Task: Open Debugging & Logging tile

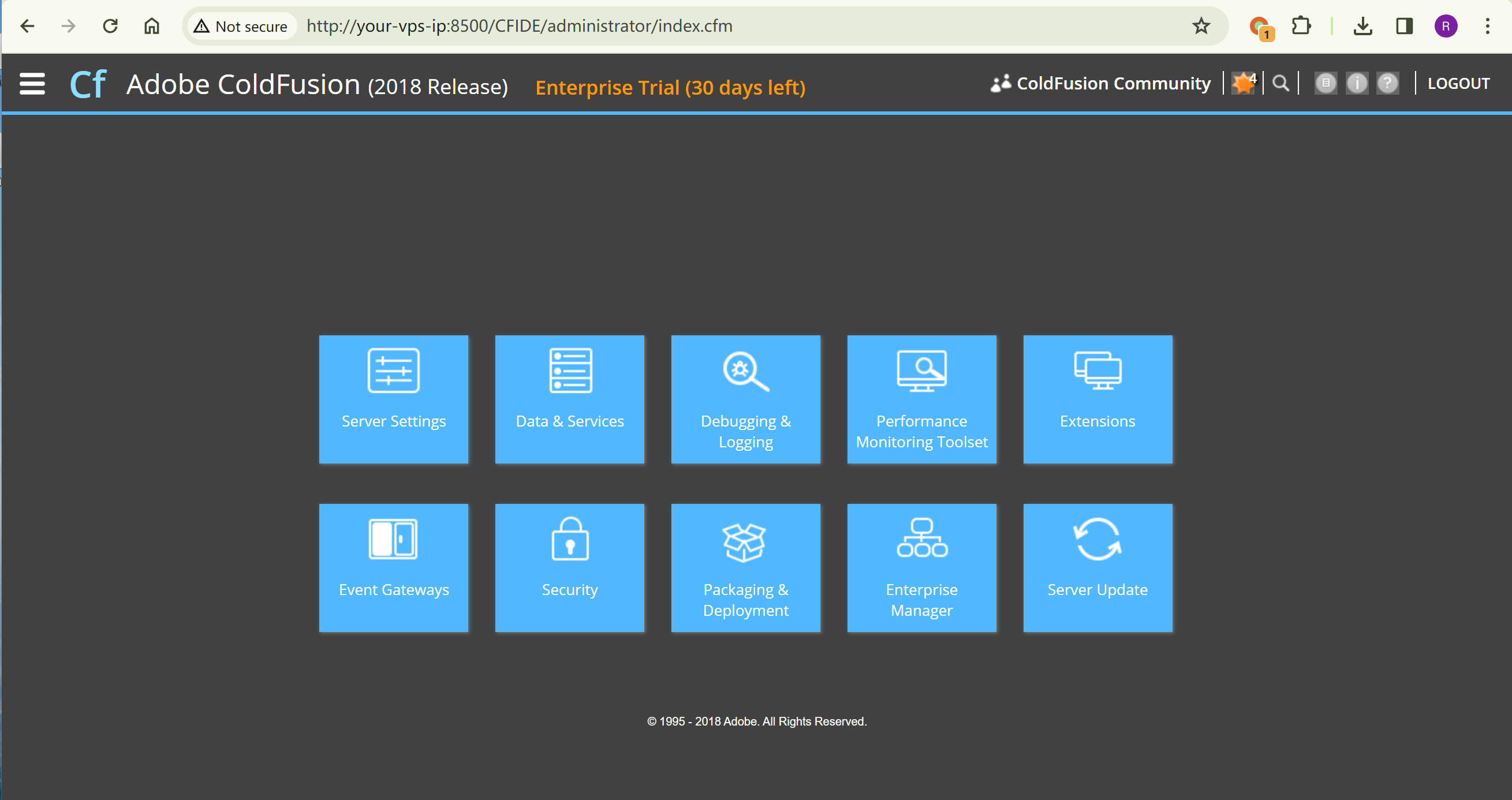Action: [745, 399]
